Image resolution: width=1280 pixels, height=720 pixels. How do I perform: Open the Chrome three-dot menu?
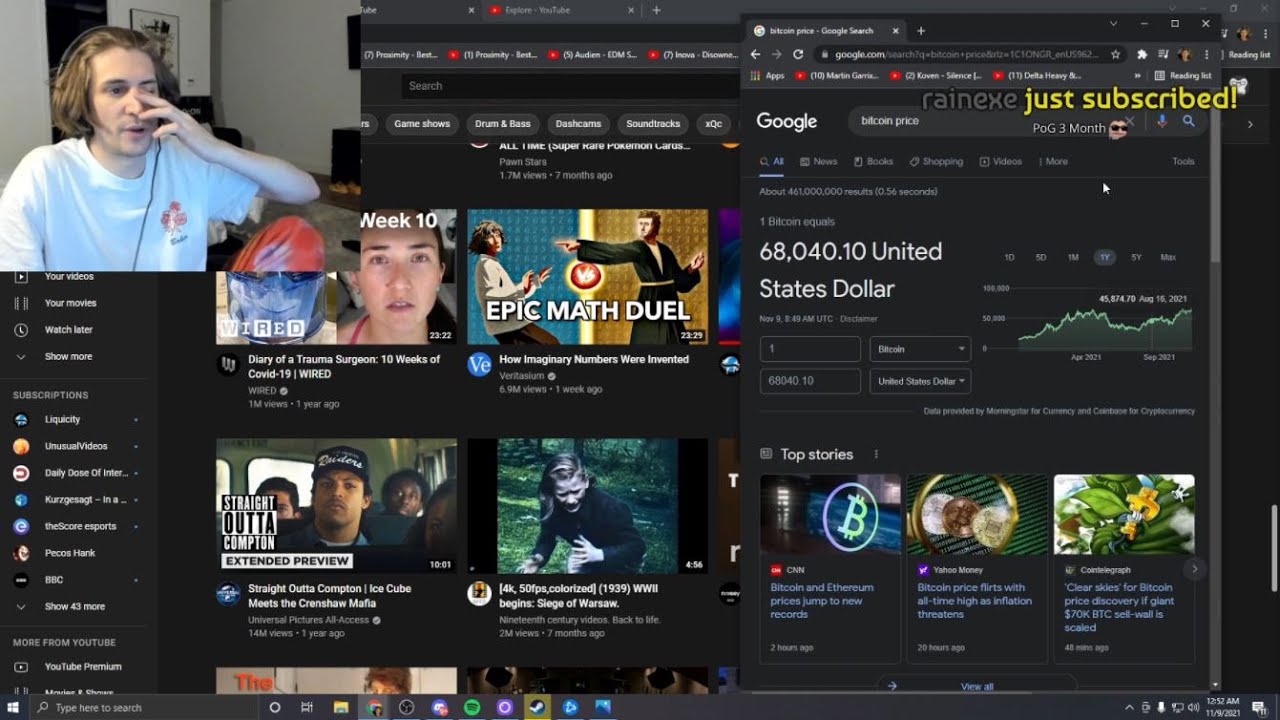[x=1207, y=54]
